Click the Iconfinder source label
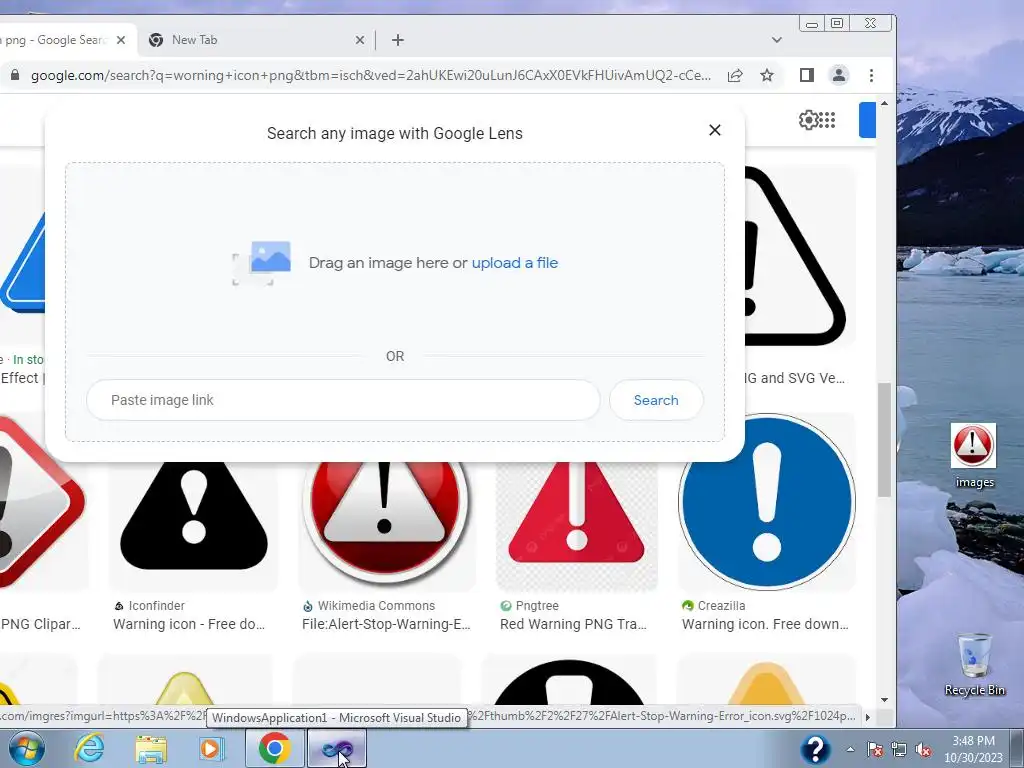 (x=157, y=605)
